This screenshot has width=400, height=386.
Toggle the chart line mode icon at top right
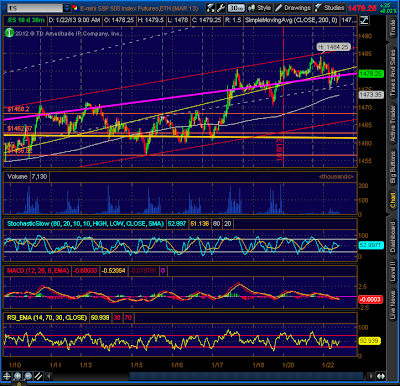click(x=364, y=20)
